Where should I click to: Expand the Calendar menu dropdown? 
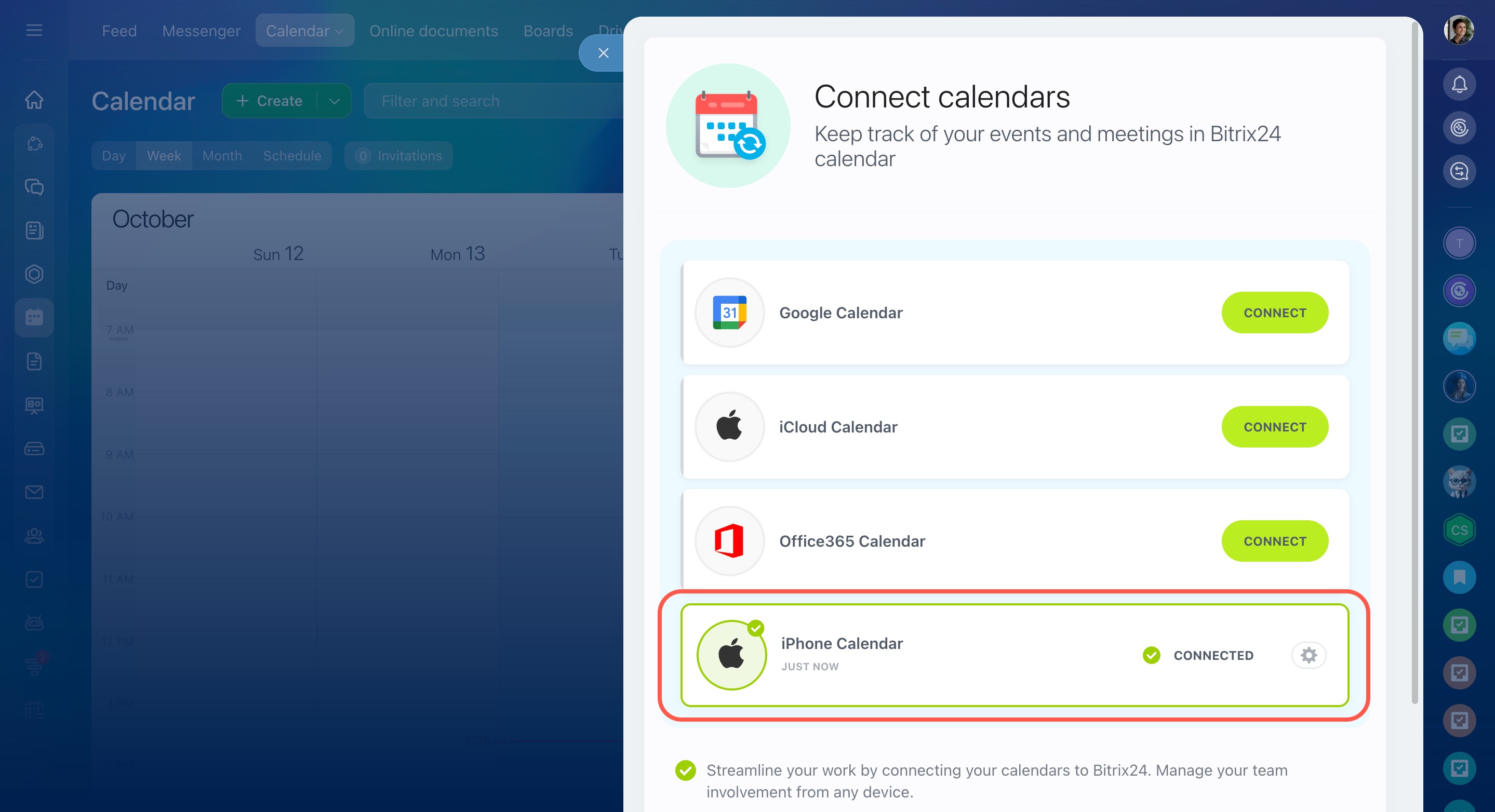tap(304, 31)
